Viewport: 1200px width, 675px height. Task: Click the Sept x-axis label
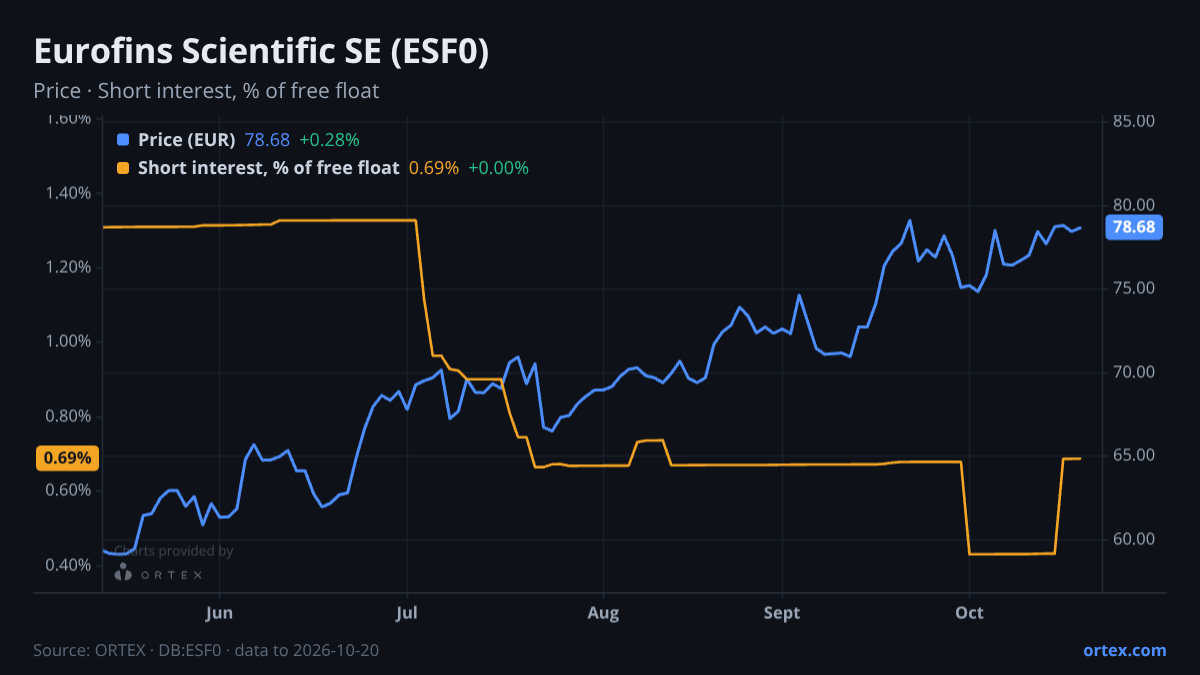pyautogui.click(x=782, y=613)
